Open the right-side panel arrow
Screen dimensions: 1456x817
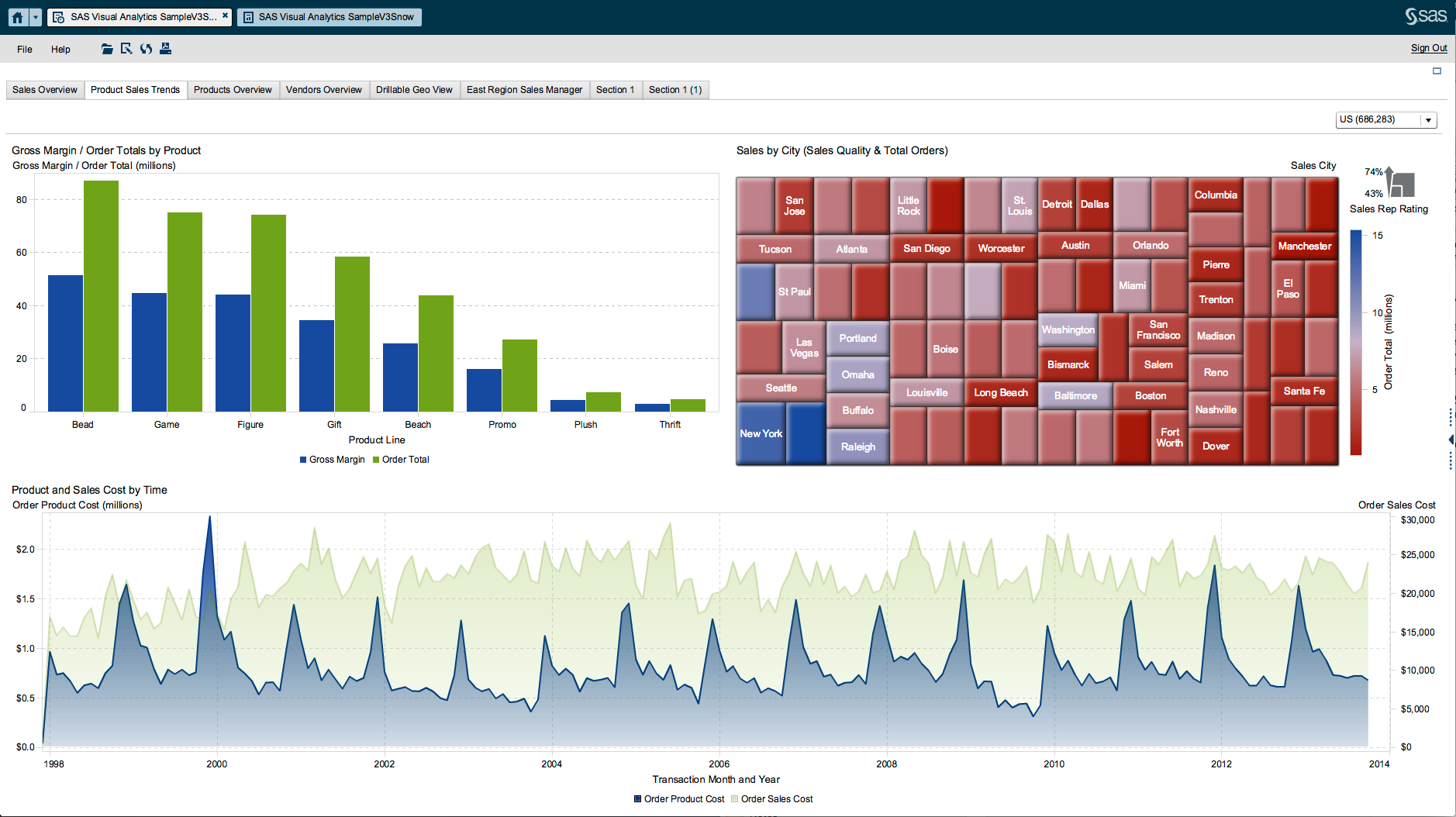[1451, 440]
